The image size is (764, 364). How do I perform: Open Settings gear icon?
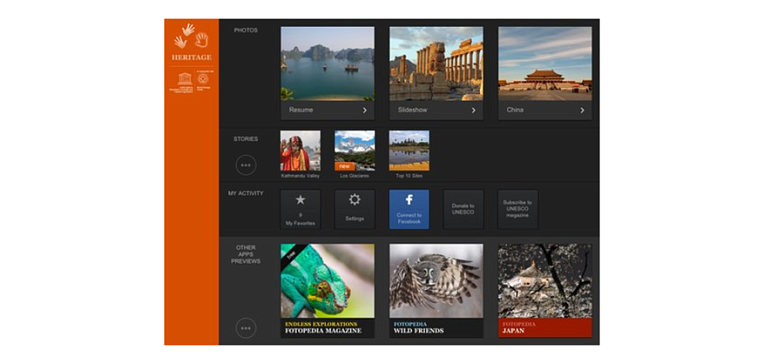[355, 199]
